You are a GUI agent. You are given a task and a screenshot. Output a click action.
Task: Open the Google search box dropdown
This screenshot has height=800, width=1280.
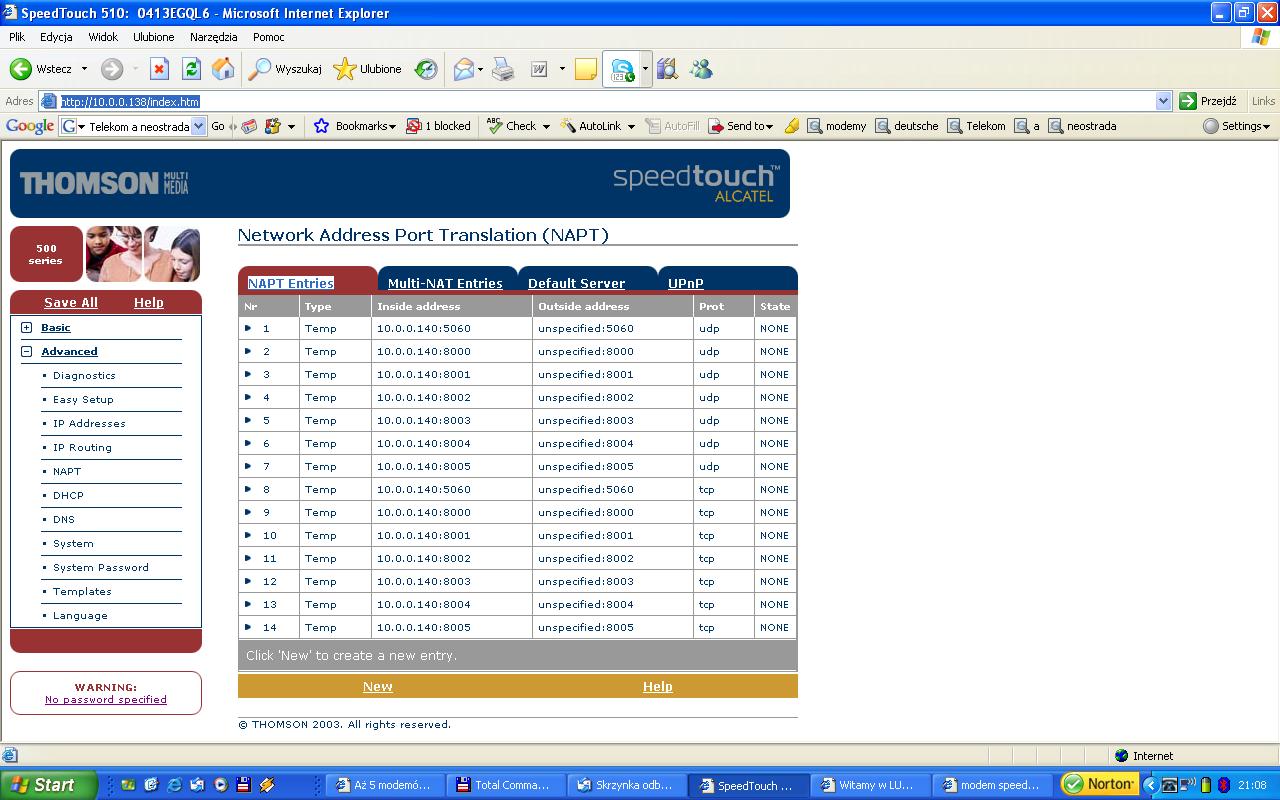pos(198,126)
